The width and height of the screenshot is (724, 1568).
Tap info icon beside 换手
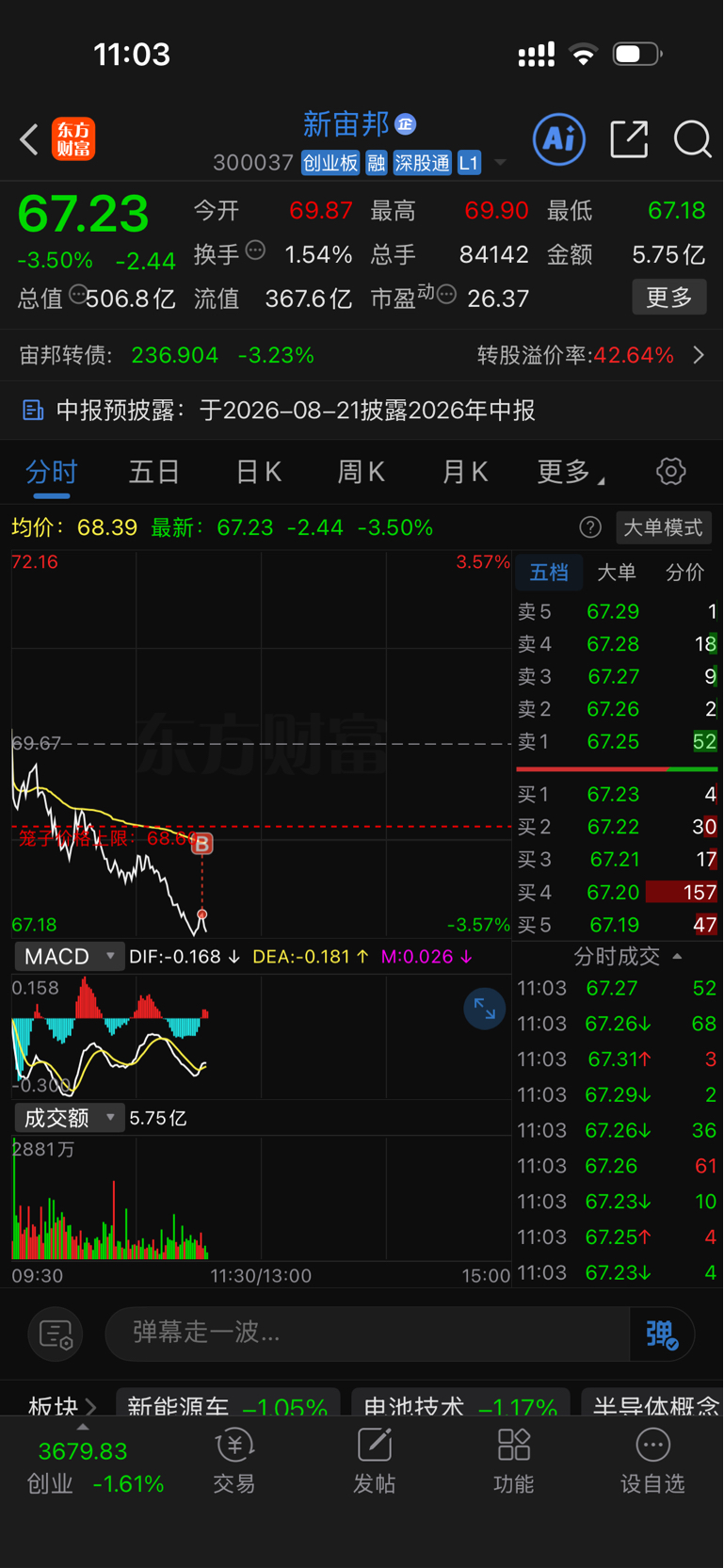(255, 251)
